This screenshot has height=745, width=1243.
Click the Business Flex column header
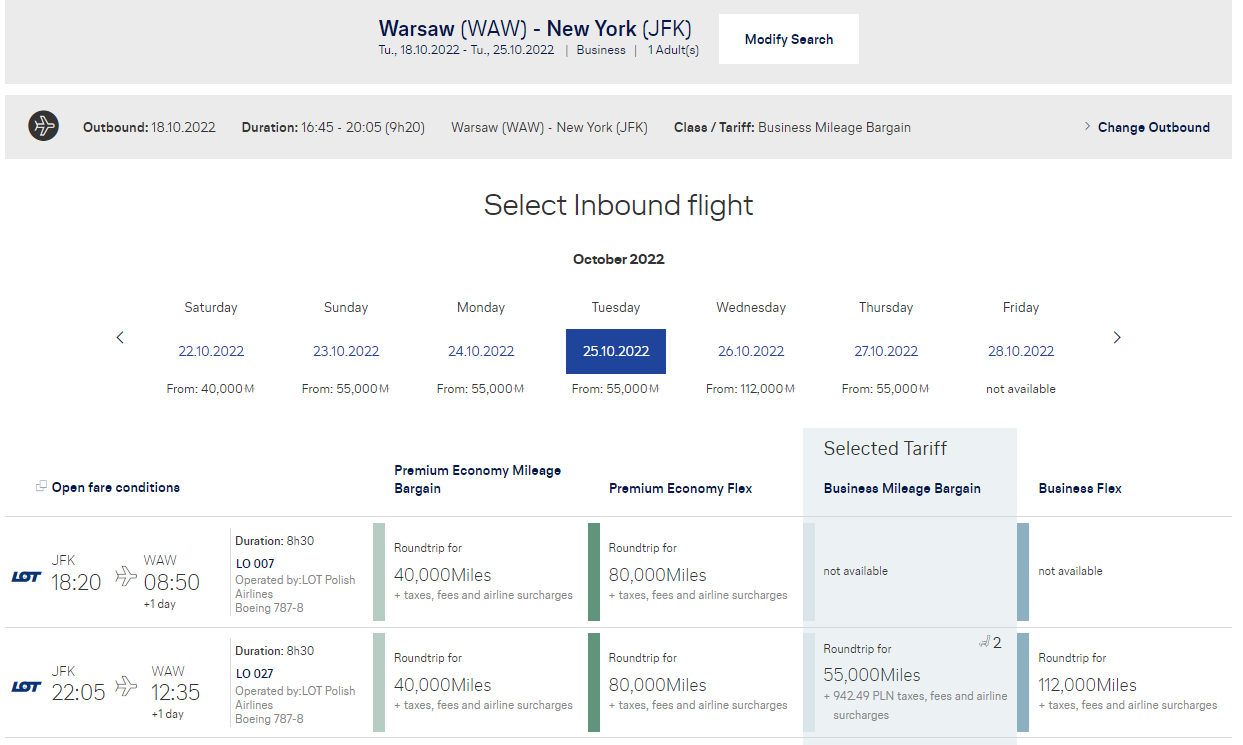(x=1080, y=488)
